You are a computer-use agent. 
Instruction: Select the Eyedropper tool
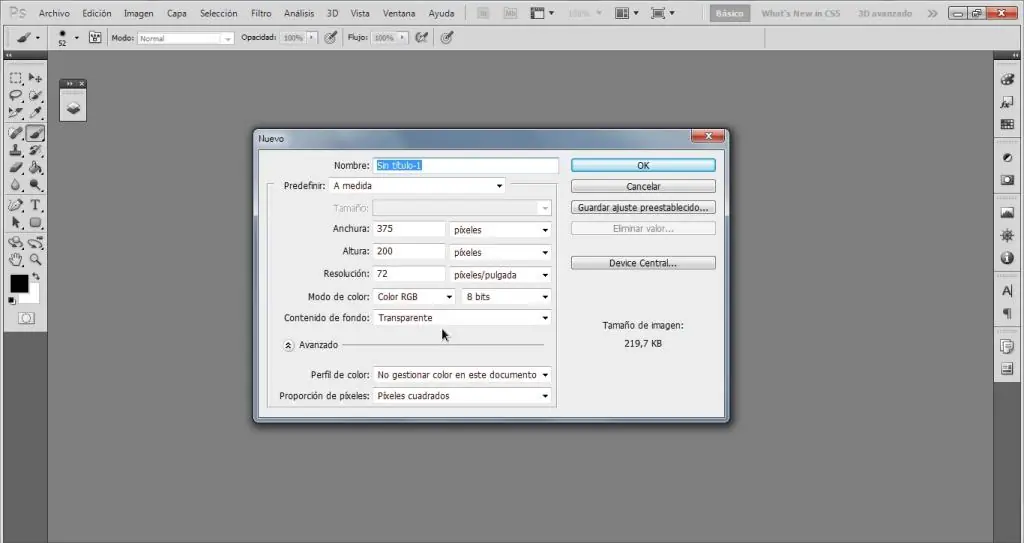click(35, 112)
